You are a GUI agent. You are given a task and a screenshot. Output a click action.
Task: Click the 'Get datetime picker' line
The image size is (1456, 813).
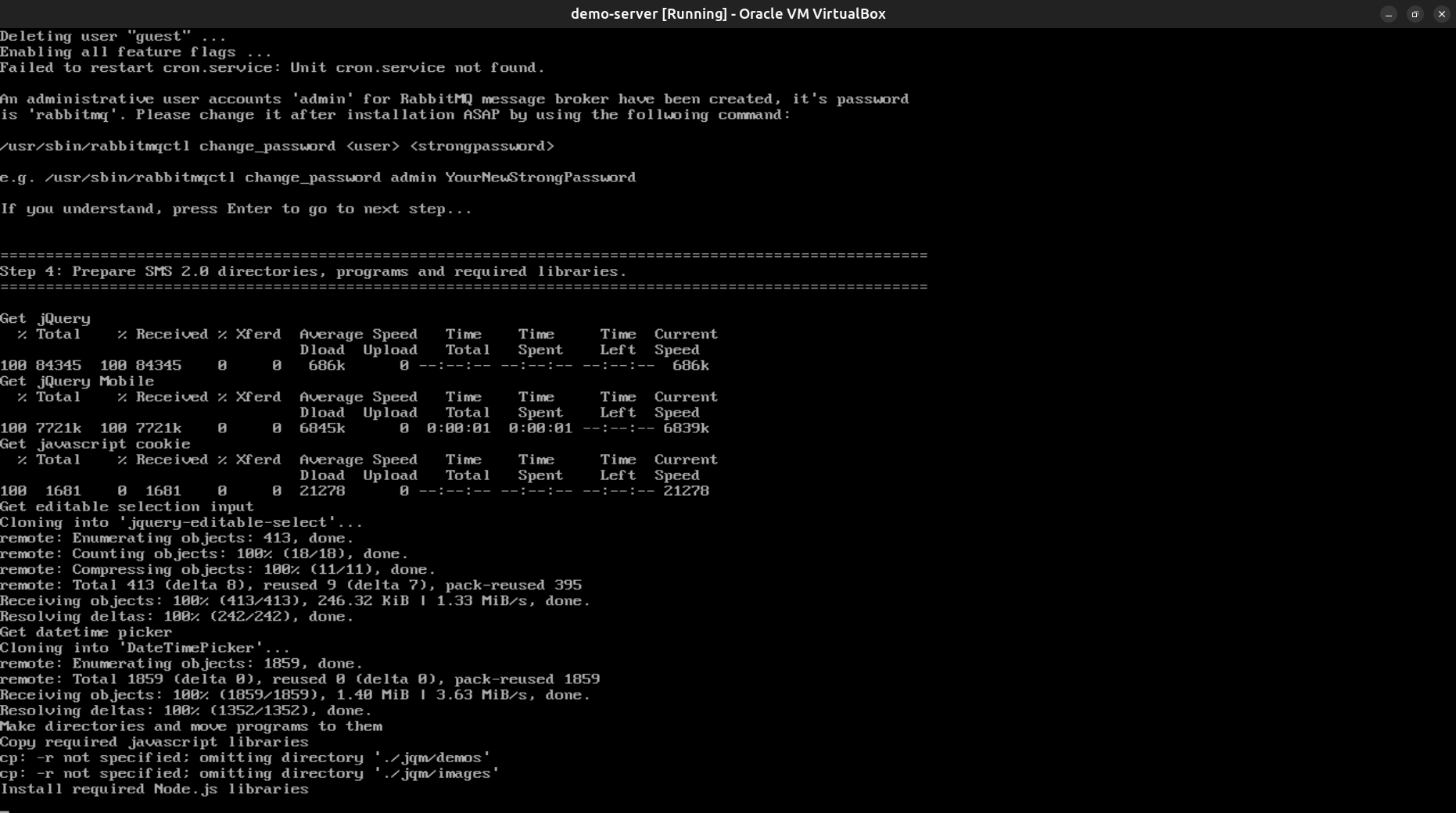[x=86, y=632]
